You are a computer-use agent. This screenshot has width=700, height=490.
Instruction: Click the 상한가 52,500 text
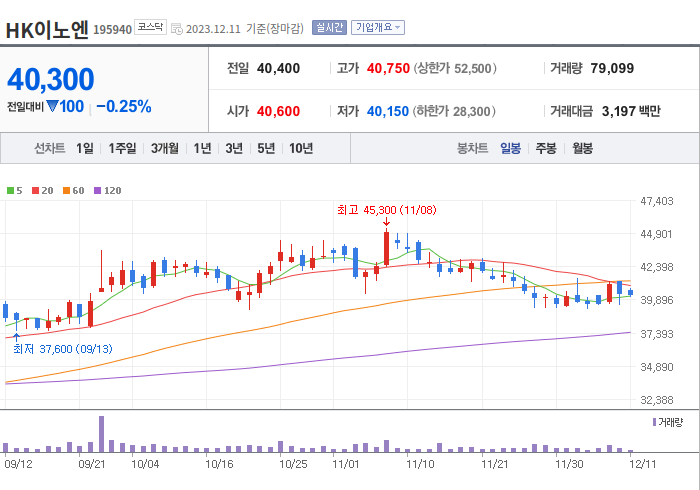point(455,68)
